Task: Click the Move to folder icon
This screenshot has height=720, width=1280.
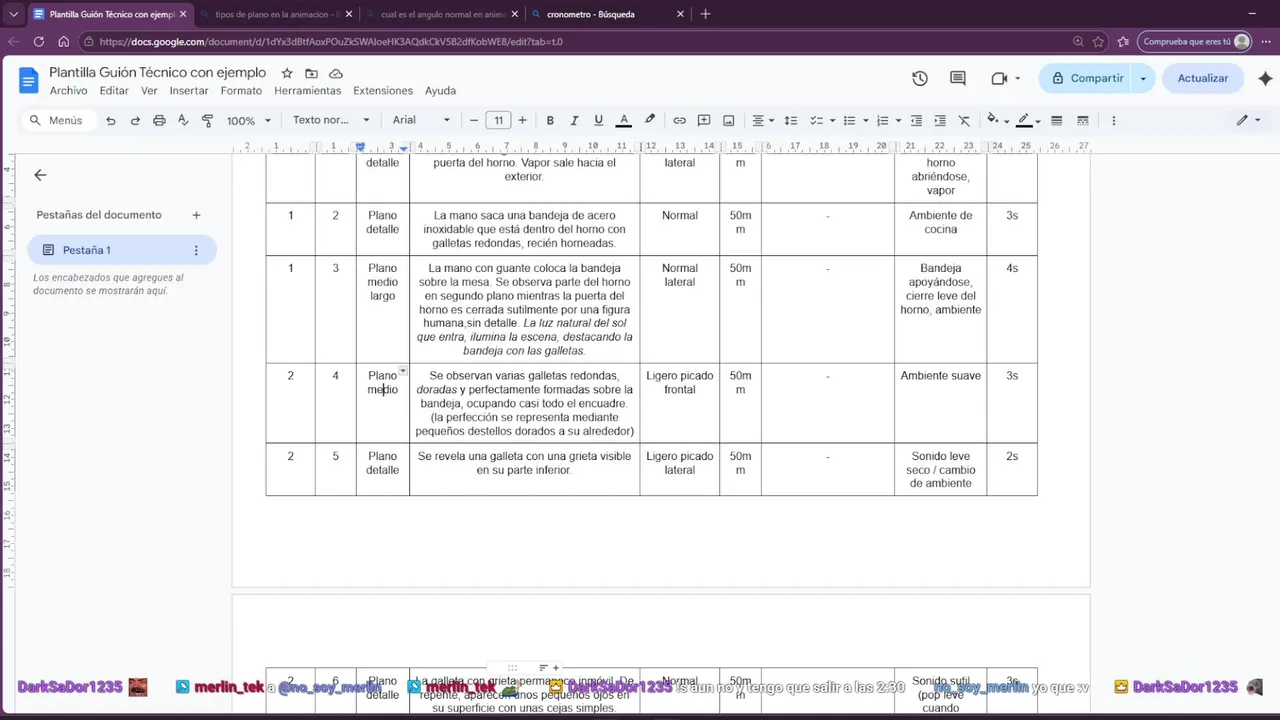Action: (x=312, y=74)
